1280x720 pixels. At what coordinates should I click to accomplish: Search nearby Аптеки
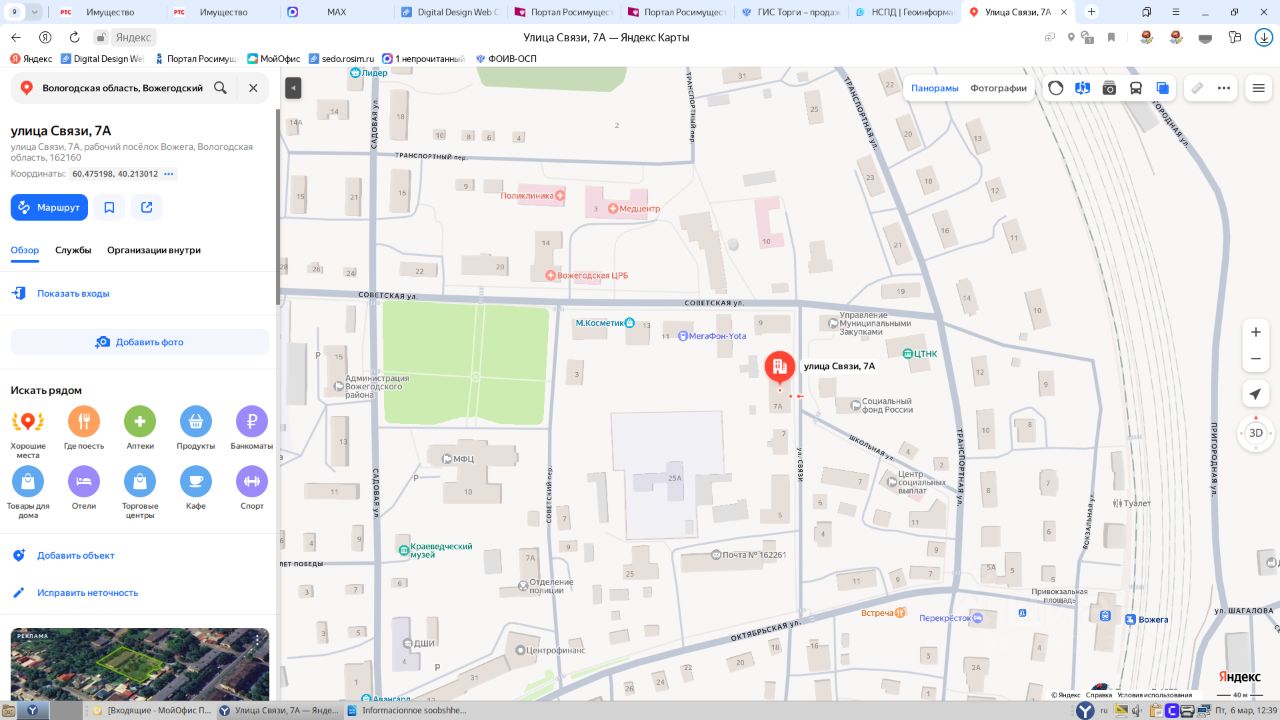[x=140, y=429]
